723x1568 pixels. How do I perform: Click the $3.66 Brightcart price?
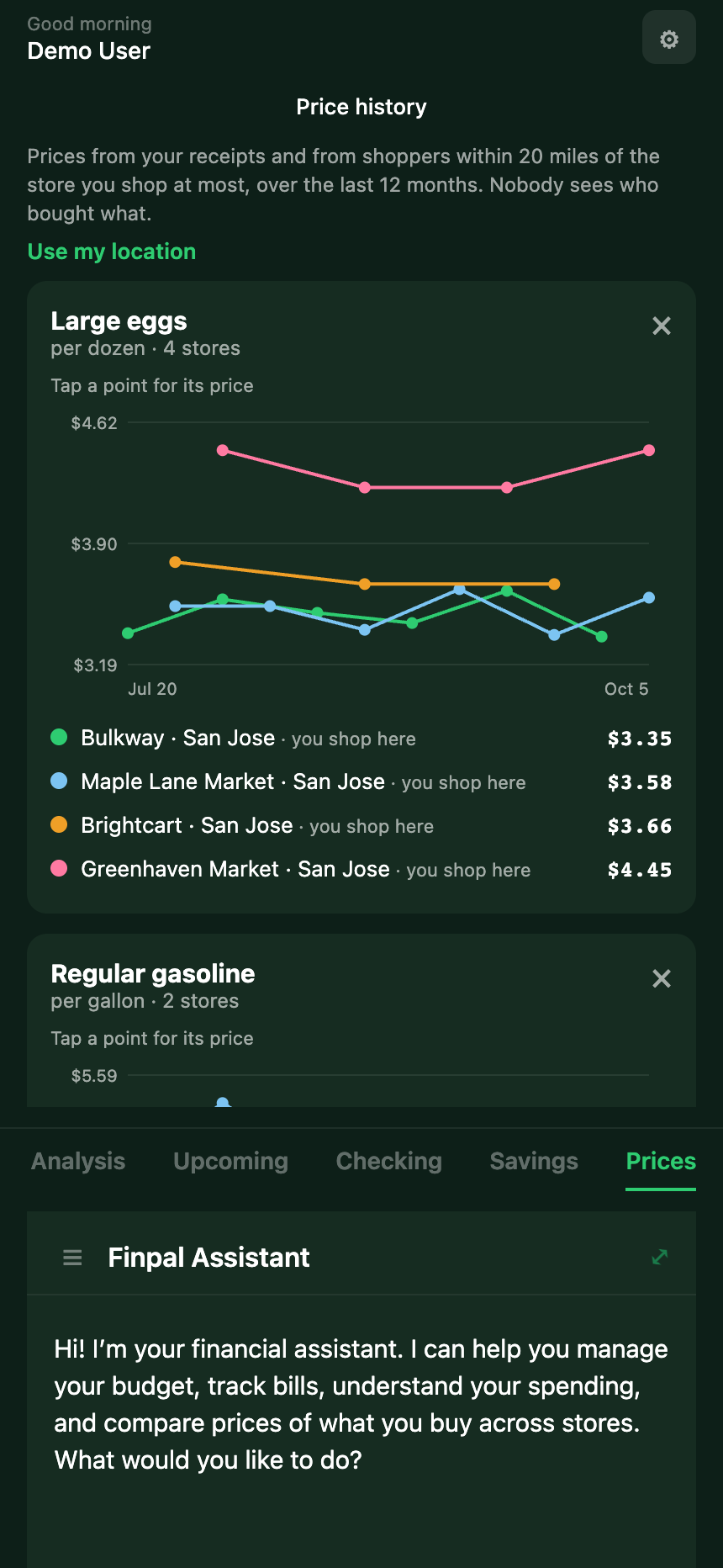[x=640, y=826]
